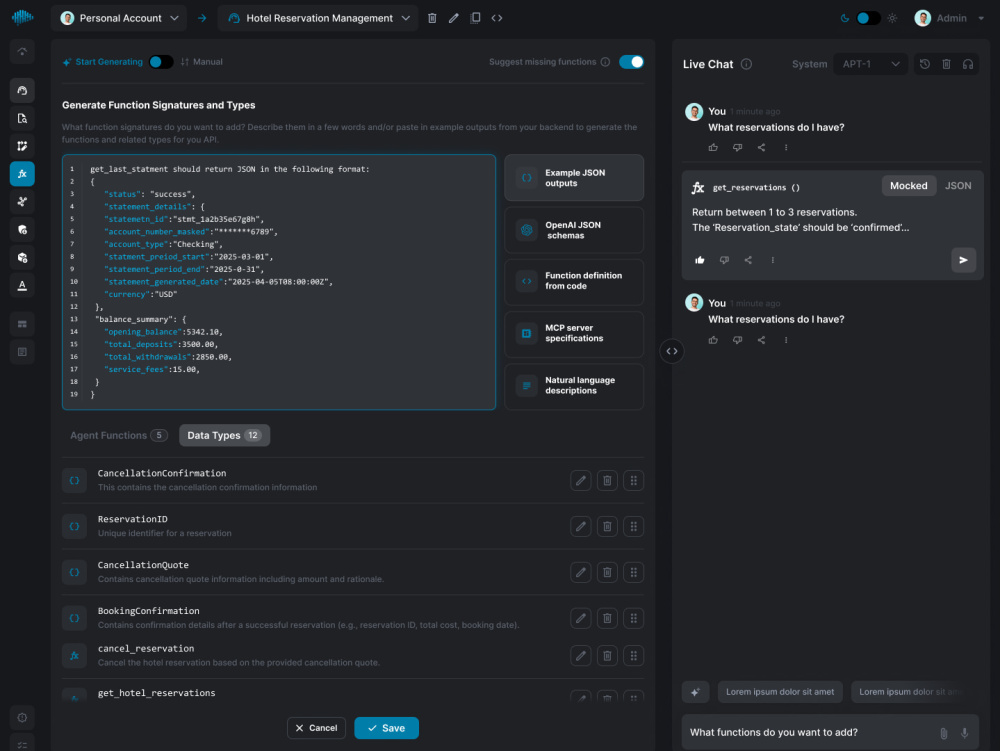This screenshot has width=1000, height=751.
Task: Click the document search sidebar icon
Action: 22,118
